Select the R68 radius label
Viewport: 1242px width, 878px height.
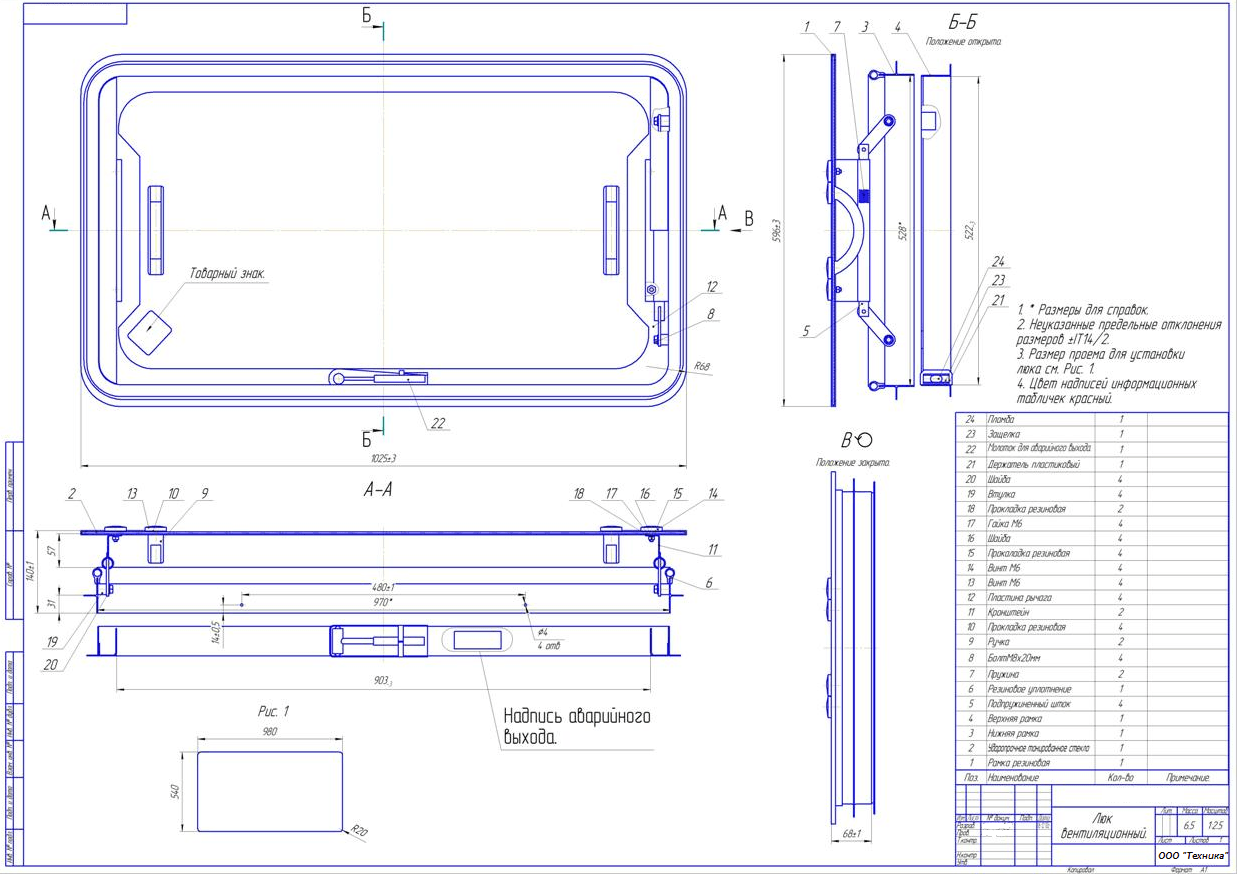[702, 367]
